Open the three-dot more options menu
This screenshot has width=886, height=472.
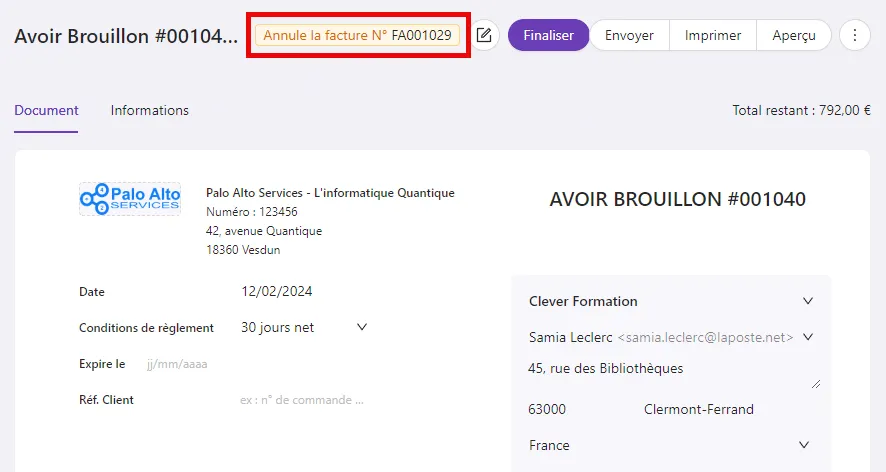point(854,35)
